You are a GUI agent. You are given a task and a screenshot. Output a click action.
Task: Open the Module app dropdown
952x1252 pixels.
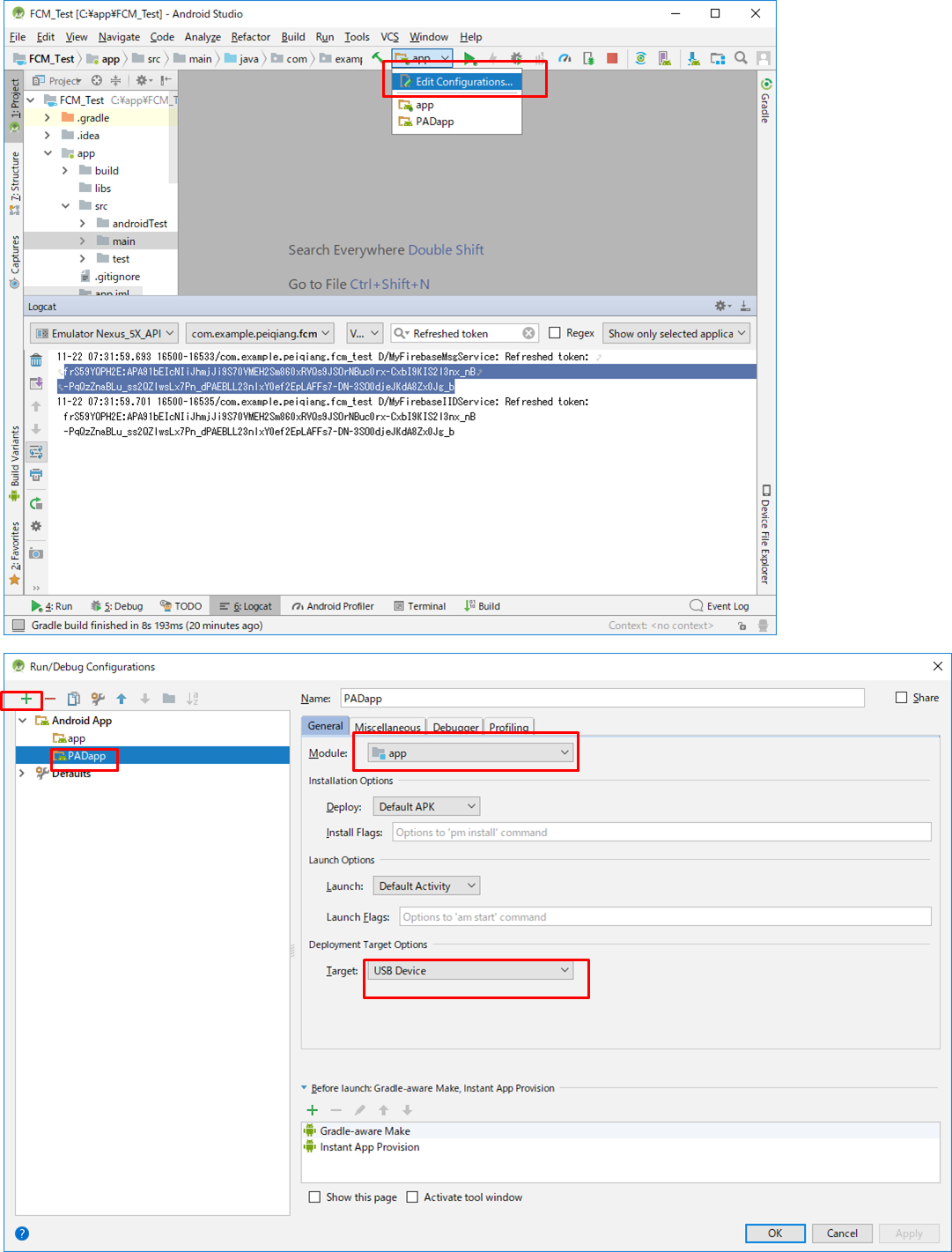pos(471,753)
